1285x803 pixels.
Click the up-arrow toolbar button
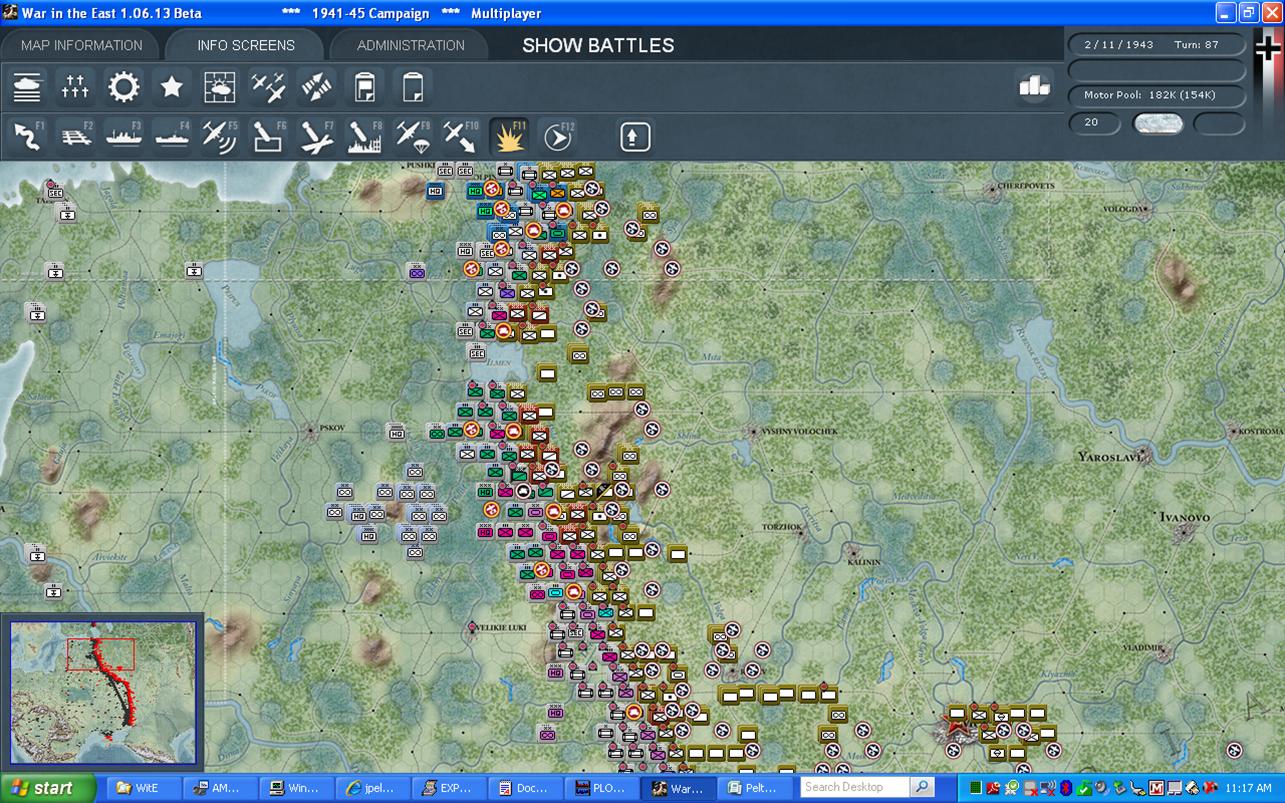tap(635, 136)
